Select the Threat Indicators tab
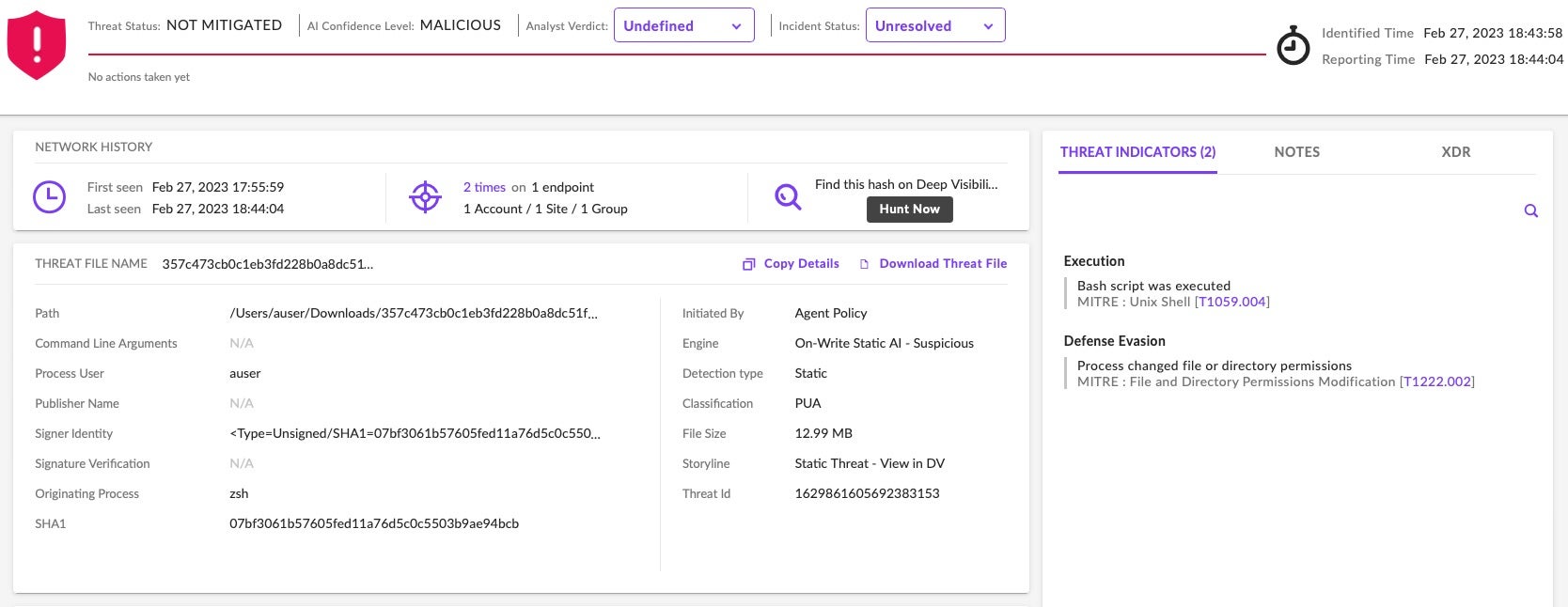Image resolution: width=1568 pixels, height=607 pixels. pyautogui.click(x=1137, y=152)
